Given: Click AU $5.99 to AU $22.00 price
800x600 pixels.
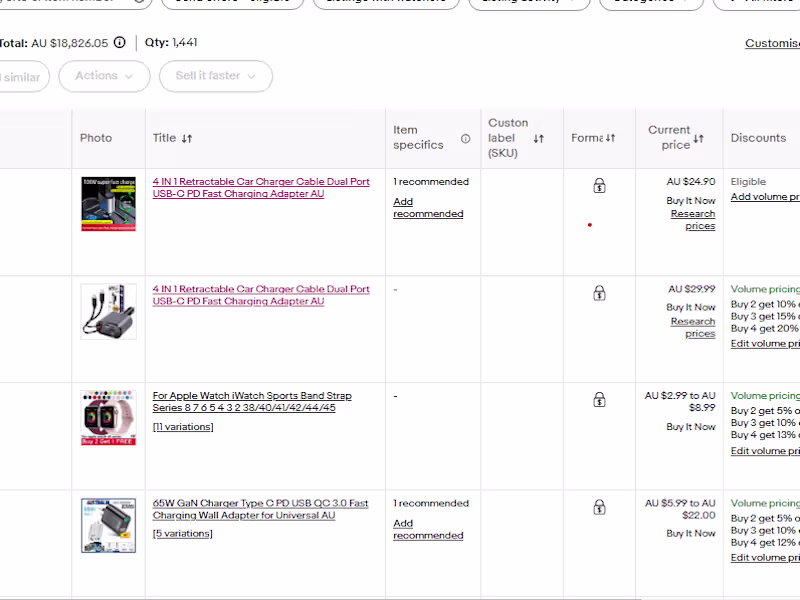Looking at the screenshot, I should pyautogui.click(x=680, y=509).
